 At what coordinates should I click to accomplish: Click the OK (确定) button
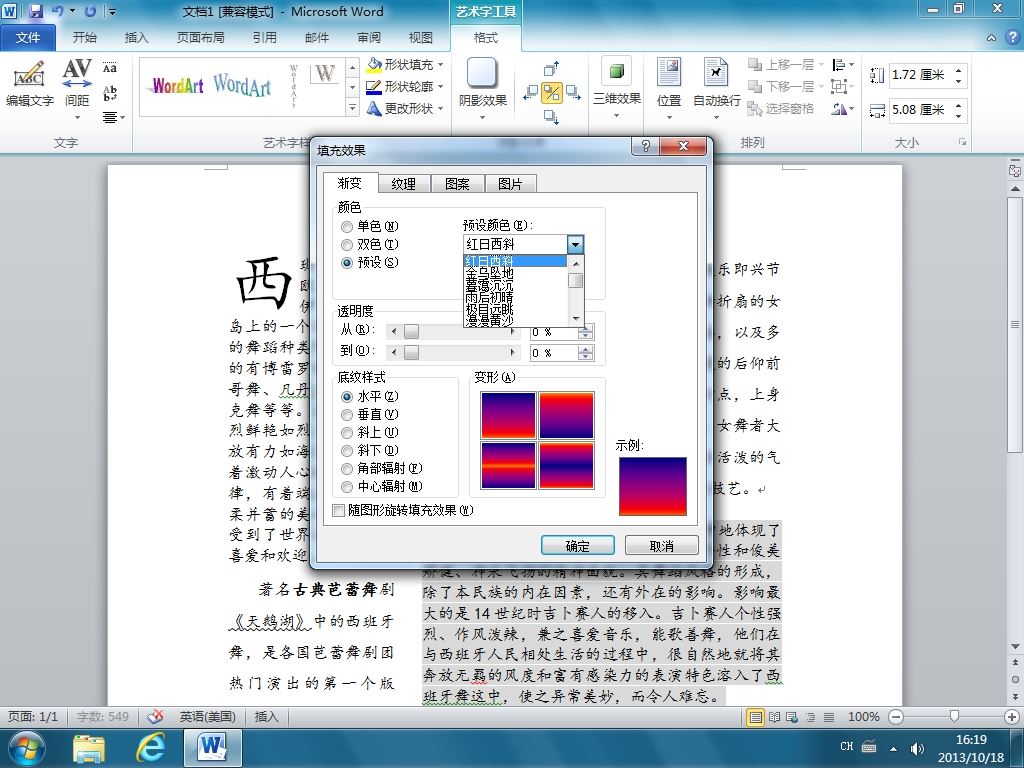(x=577, y=546)
